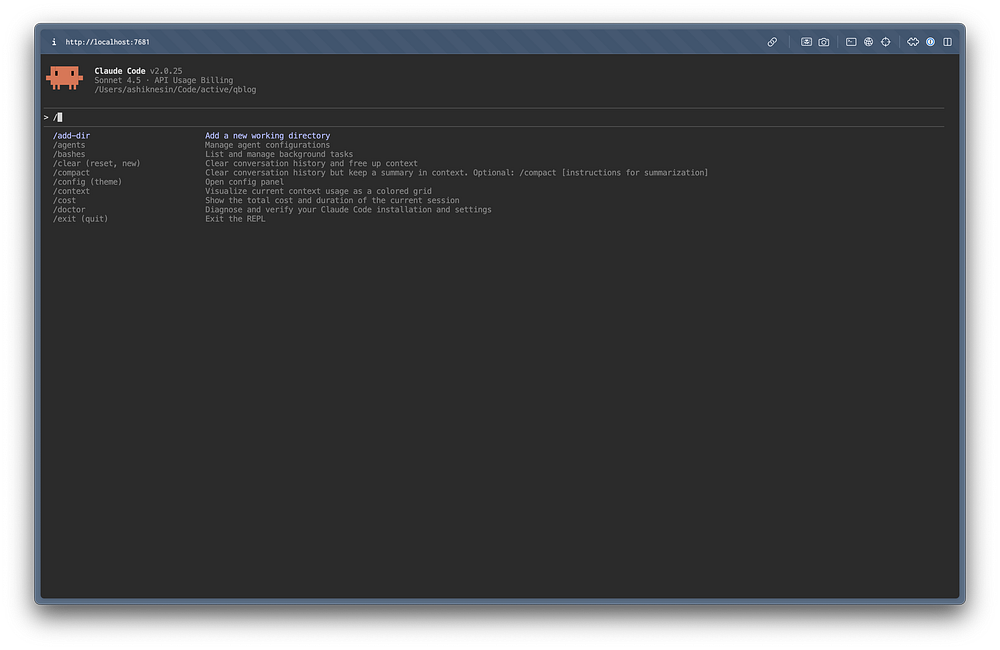
Task: Click the Claude Code v2.0.25 title
Action: click(x=138, y=71)
